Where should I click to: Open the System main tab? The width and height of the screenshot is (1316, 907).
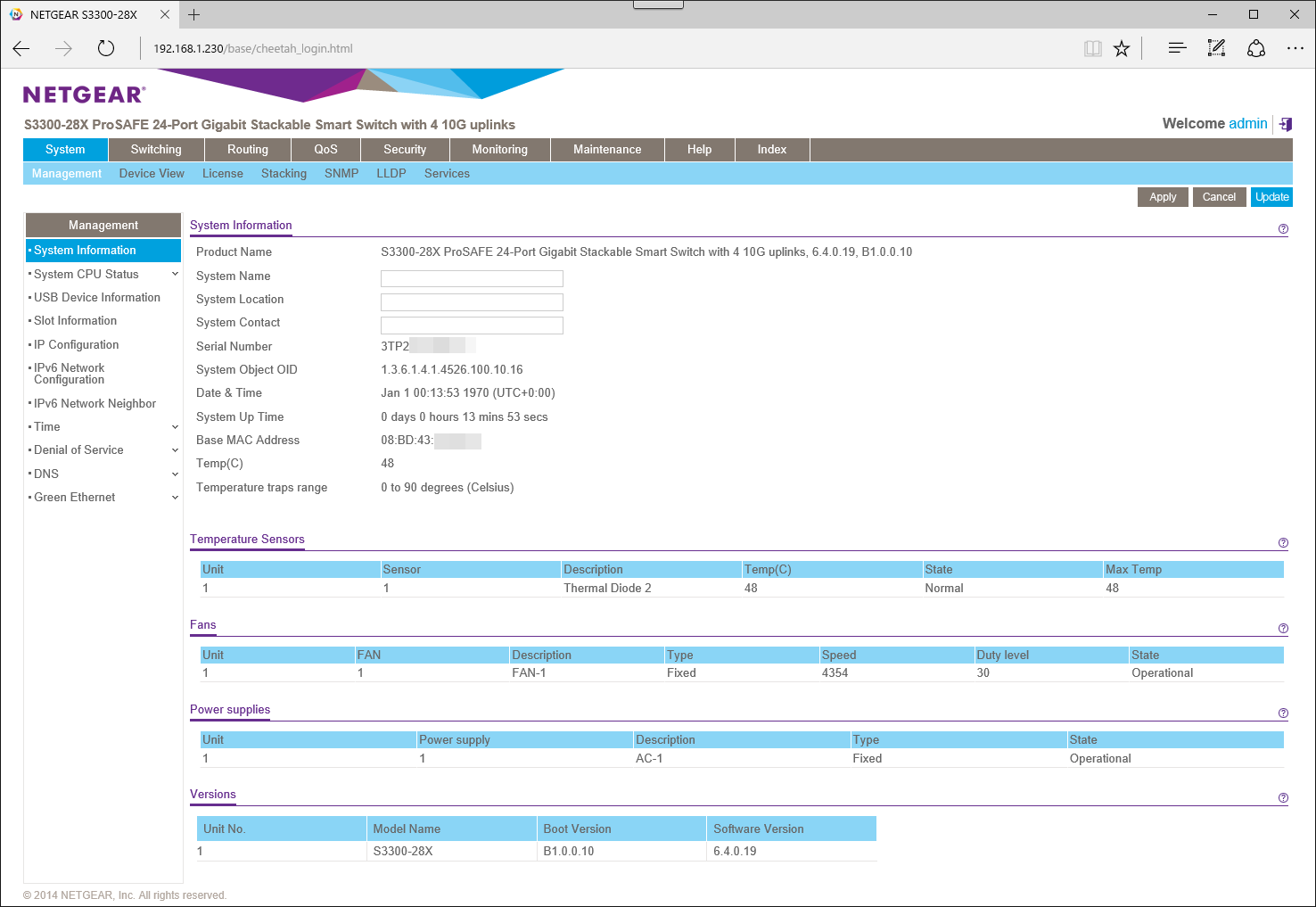pos(65,150)
